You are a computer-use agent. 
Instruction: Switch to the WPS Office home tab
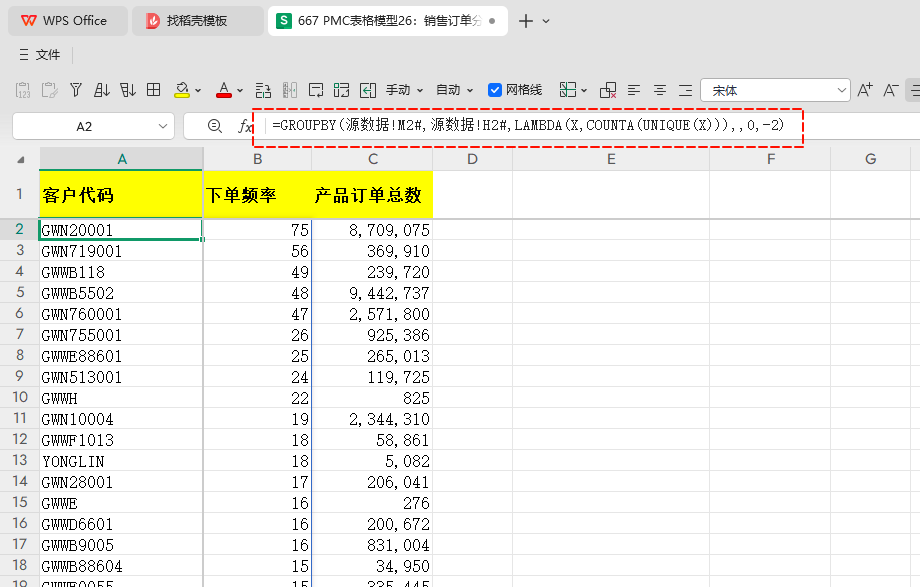67,21
